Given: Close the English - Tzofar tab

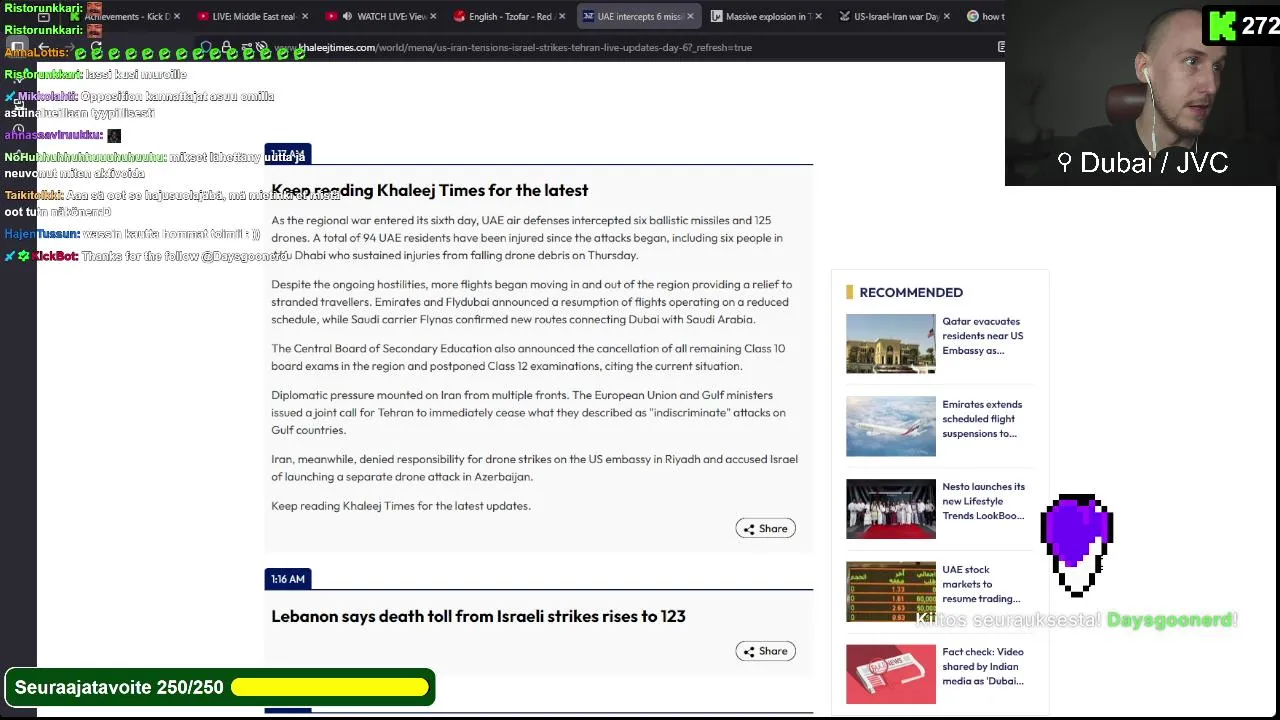Looking at the screenshot, I should (x=562, y=16).
